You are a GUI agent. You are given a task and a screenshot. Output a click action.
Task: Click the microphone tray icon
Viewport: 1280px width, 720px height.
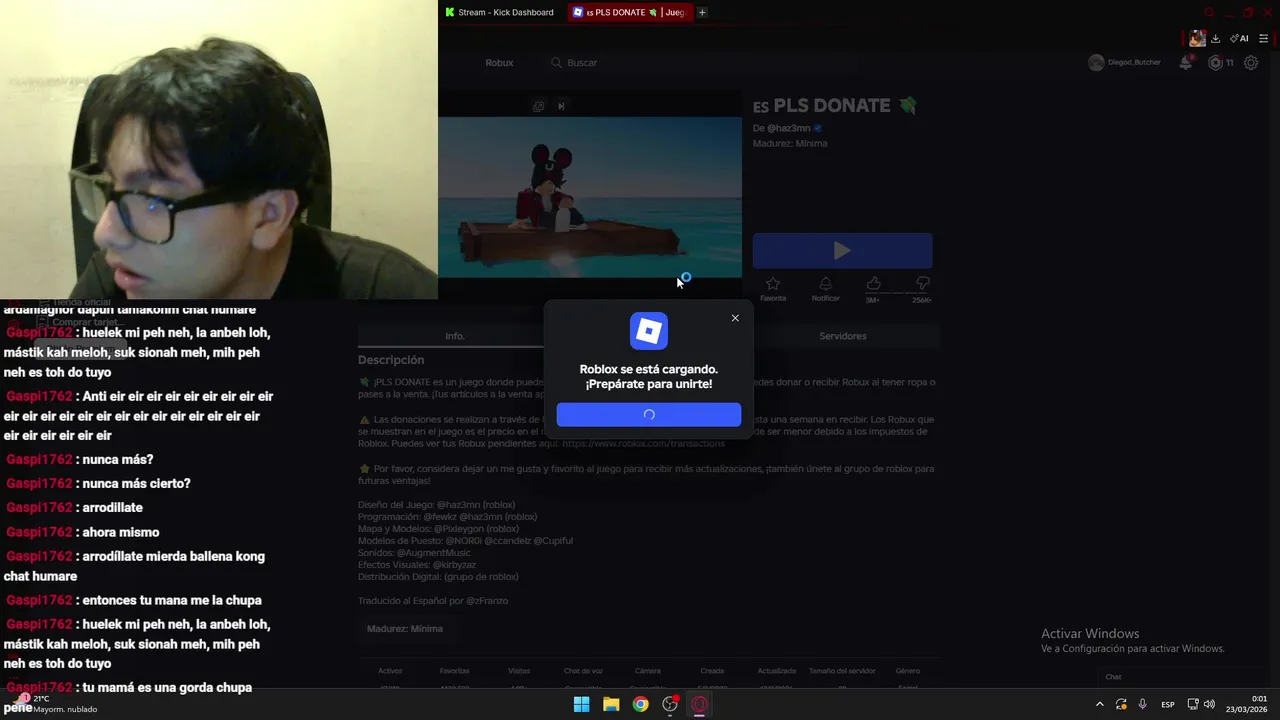pos(1142,705)
